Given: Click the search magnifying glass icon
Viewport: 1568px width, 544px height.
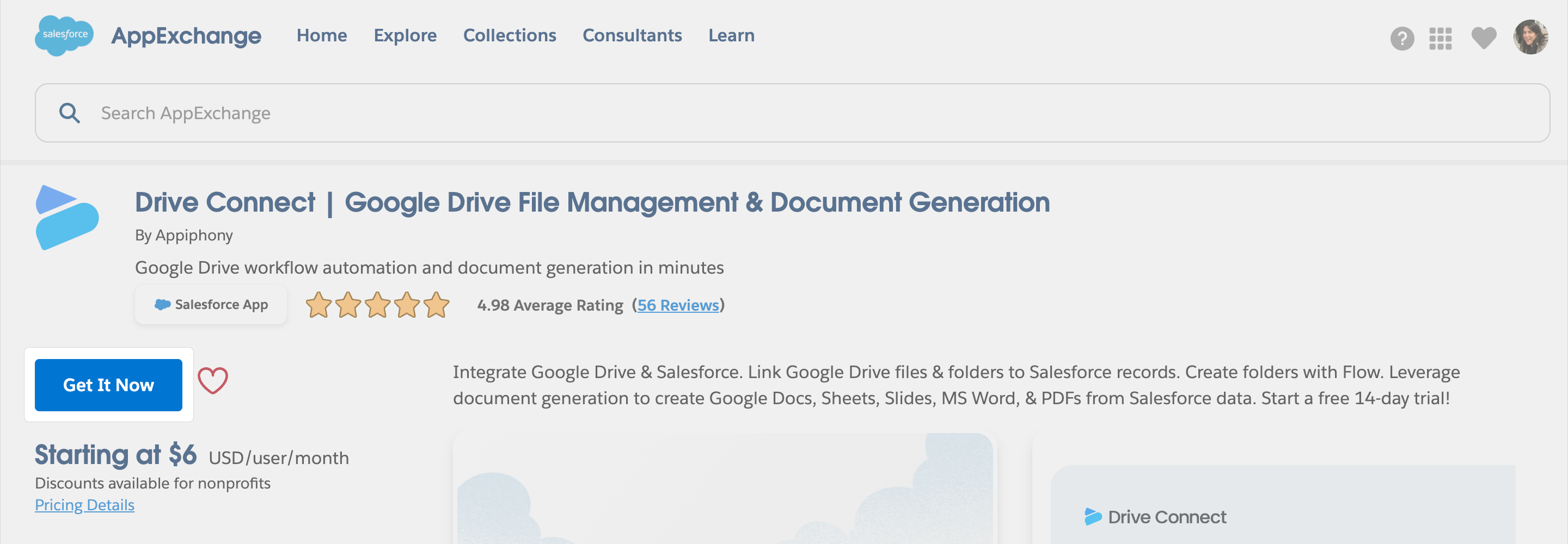Looking at the screenshot, I should 69,113.
